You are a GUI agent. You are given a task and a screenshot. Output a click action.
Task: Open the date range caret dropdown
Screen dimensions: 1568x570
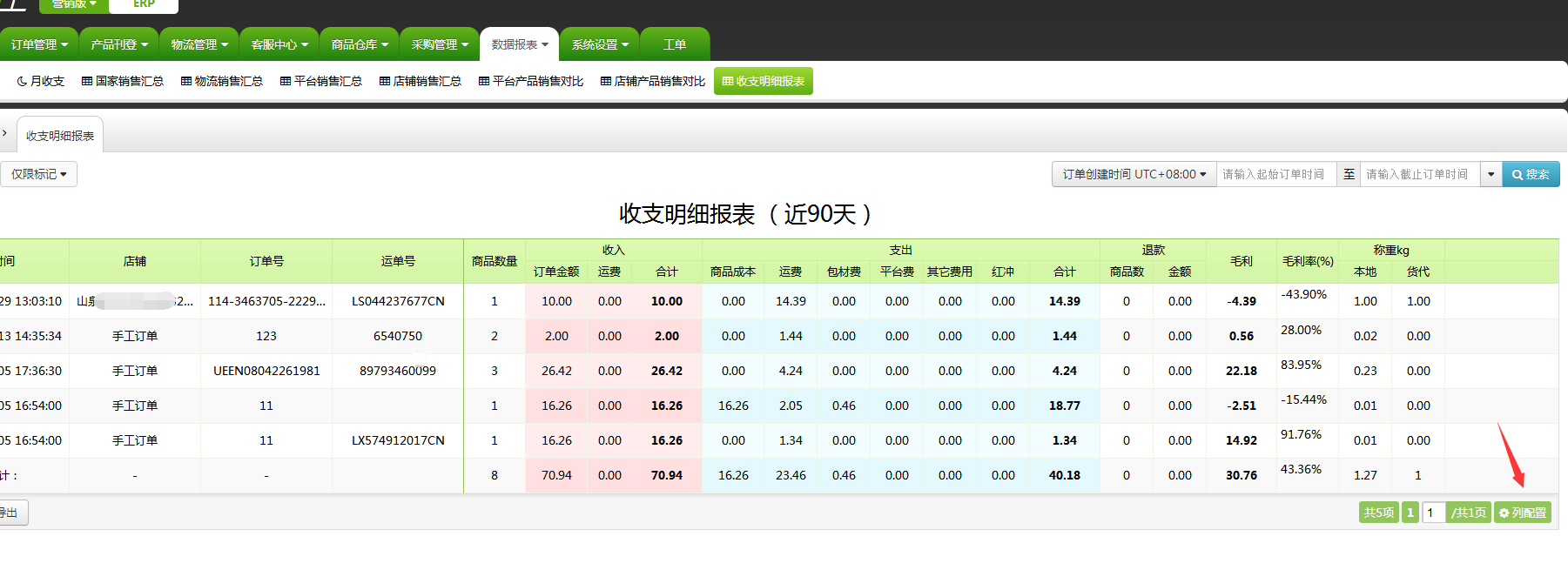point(1491,174)
